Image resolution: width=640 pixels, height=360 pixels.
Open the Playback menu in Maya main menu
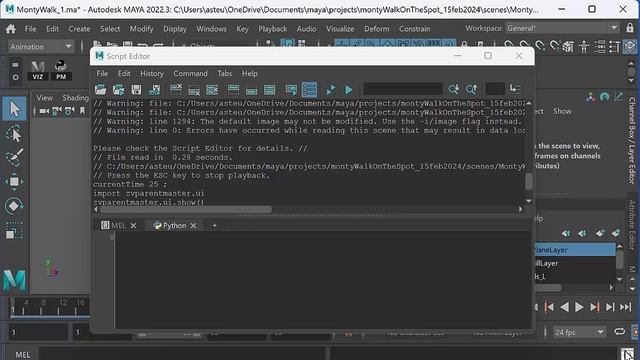[272, 29]
